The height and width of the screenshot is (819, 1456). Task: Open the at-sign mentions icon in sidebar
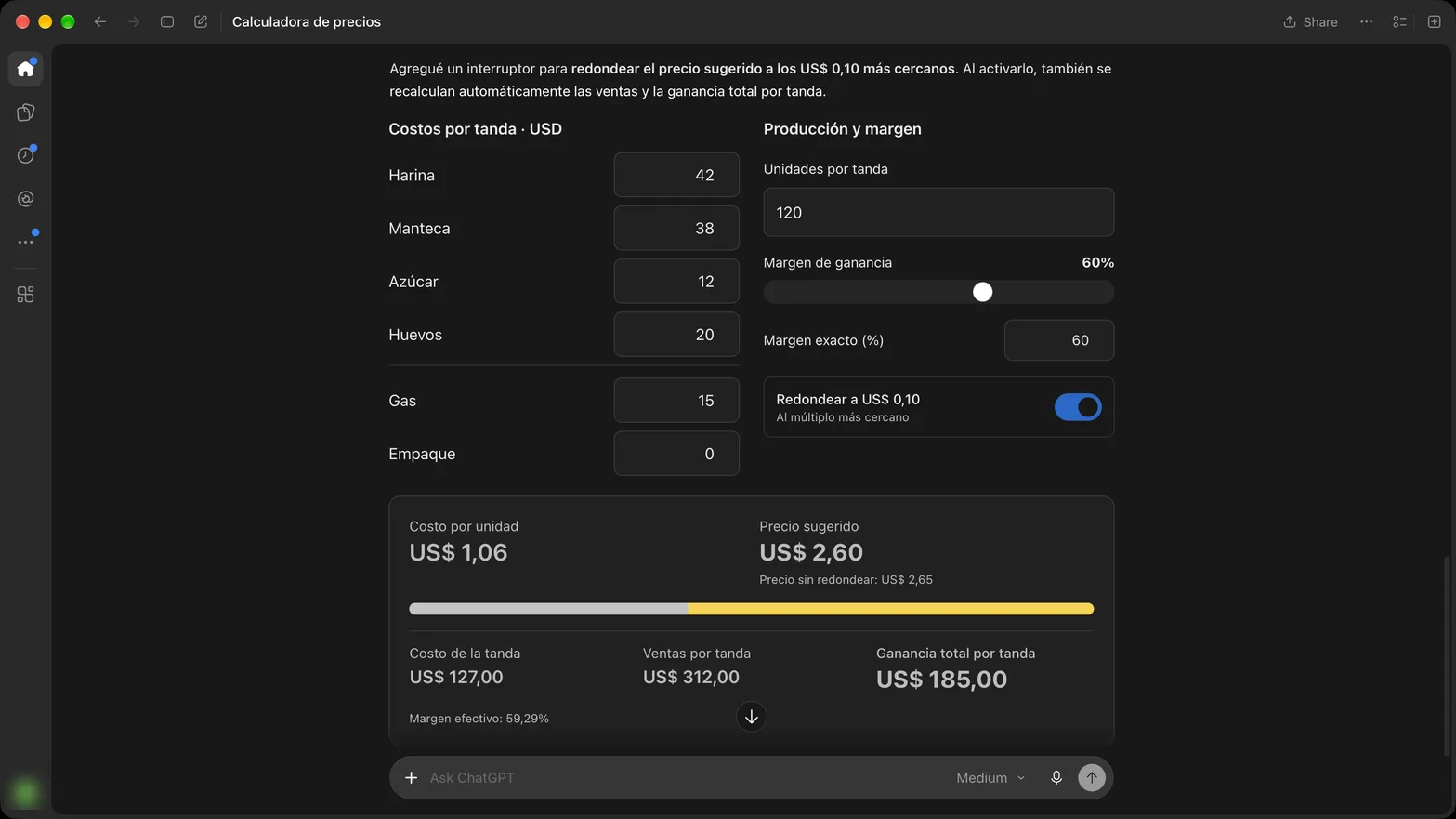25,199
